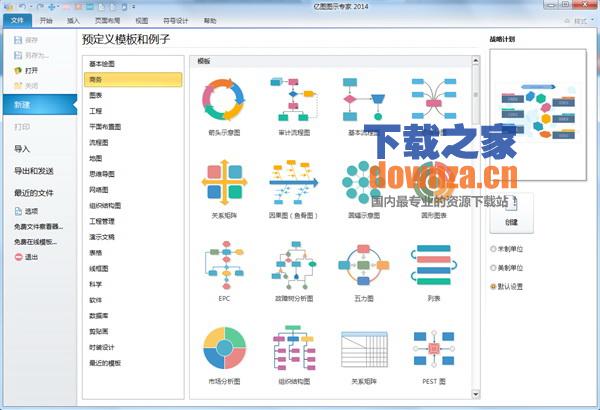Select the 市场分析图 market analysis template
This screenshot has height=410, width=600.
pyautogui.click(x=224, y=348)
